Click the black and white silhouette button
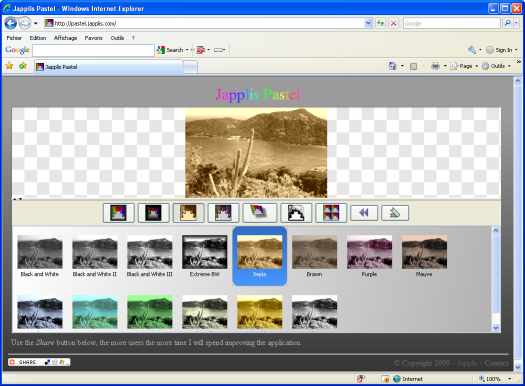Viewport: 525px width, 386px height. click(296, 213)
